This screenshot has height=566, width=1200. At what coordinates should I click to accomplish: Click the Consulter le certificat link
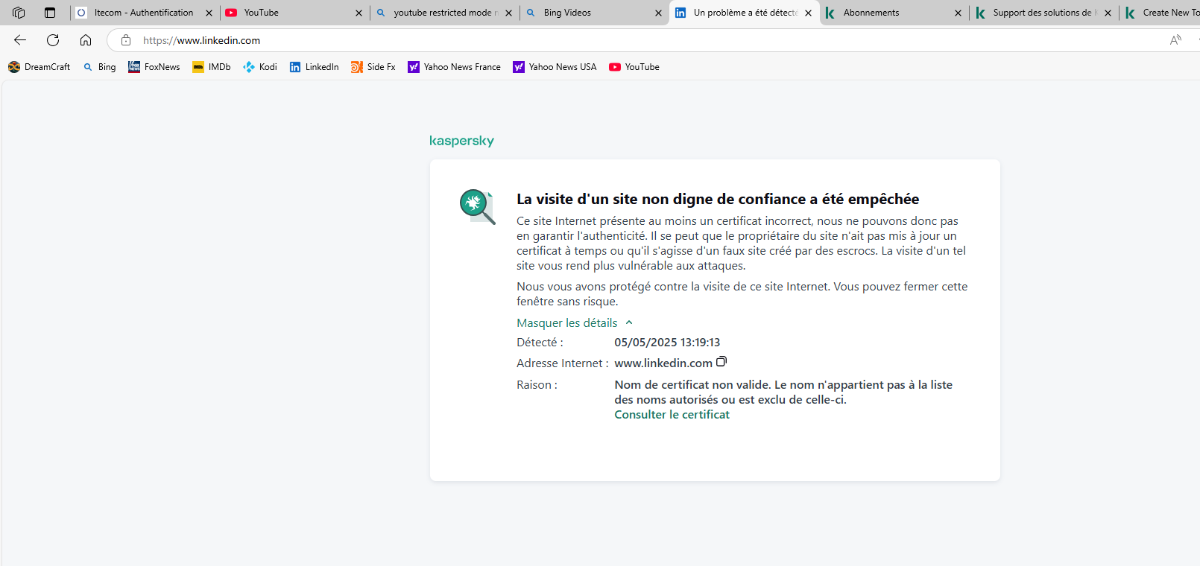click(672, 415)
